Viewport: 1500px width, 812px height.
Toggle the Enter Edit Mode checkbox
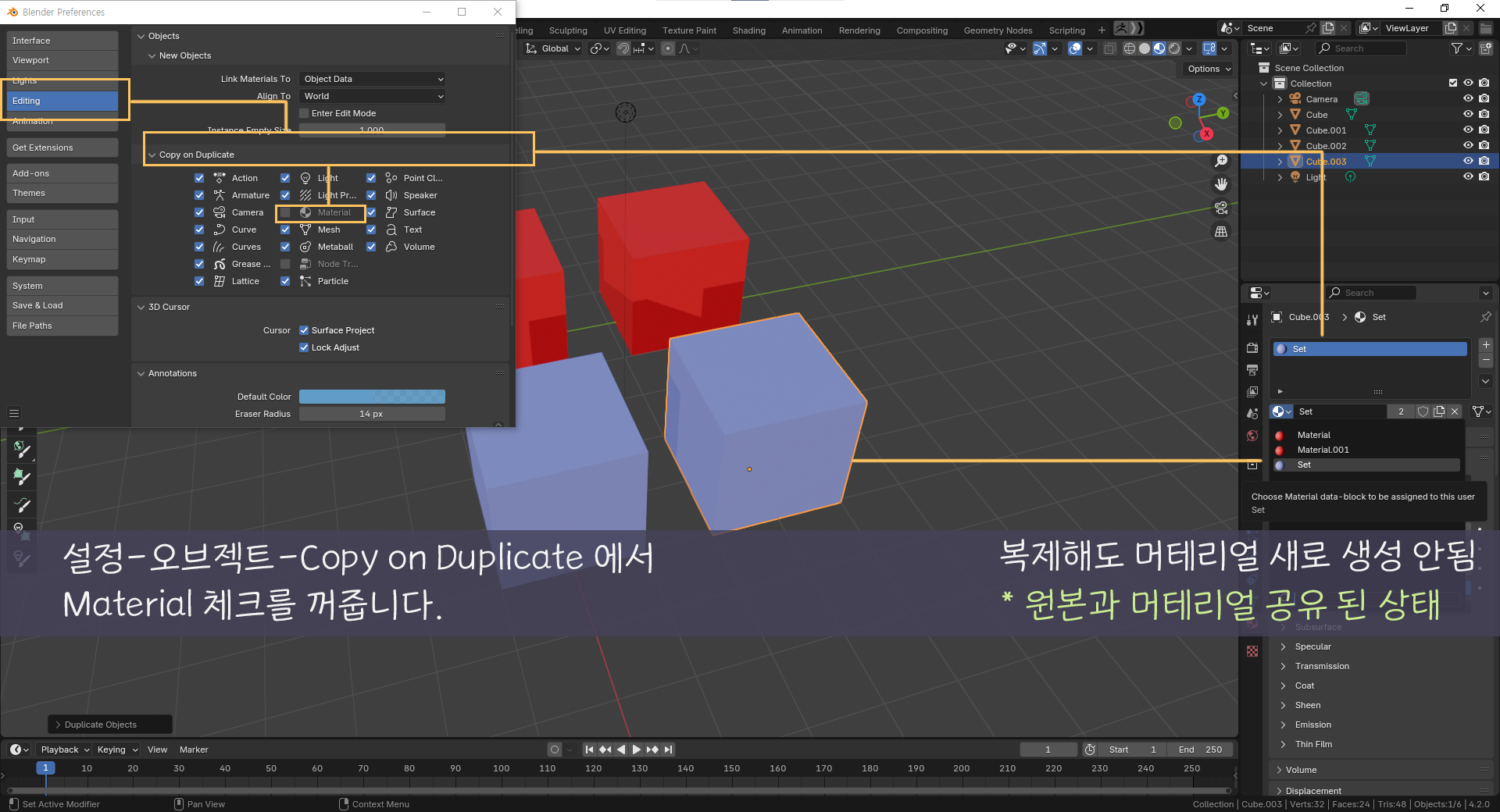[304, 113]
